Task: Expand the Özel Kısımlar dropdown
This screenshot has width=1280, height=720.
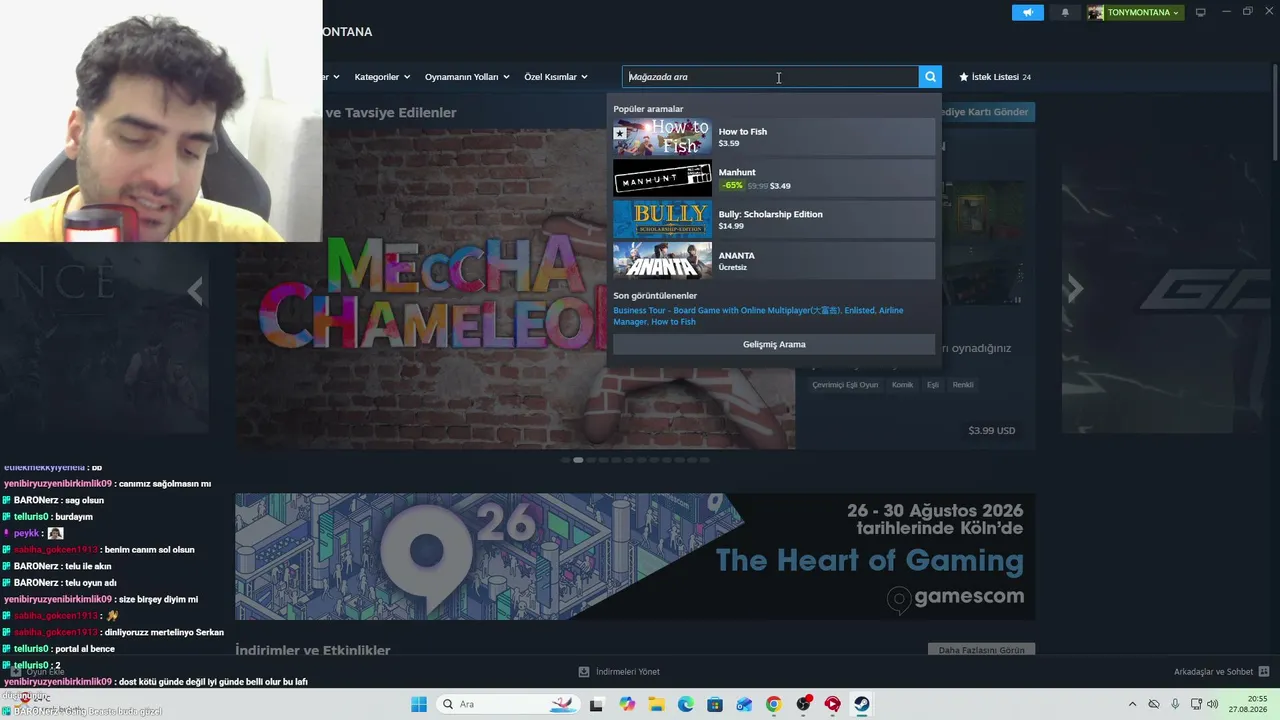Action: pos(556,77)
